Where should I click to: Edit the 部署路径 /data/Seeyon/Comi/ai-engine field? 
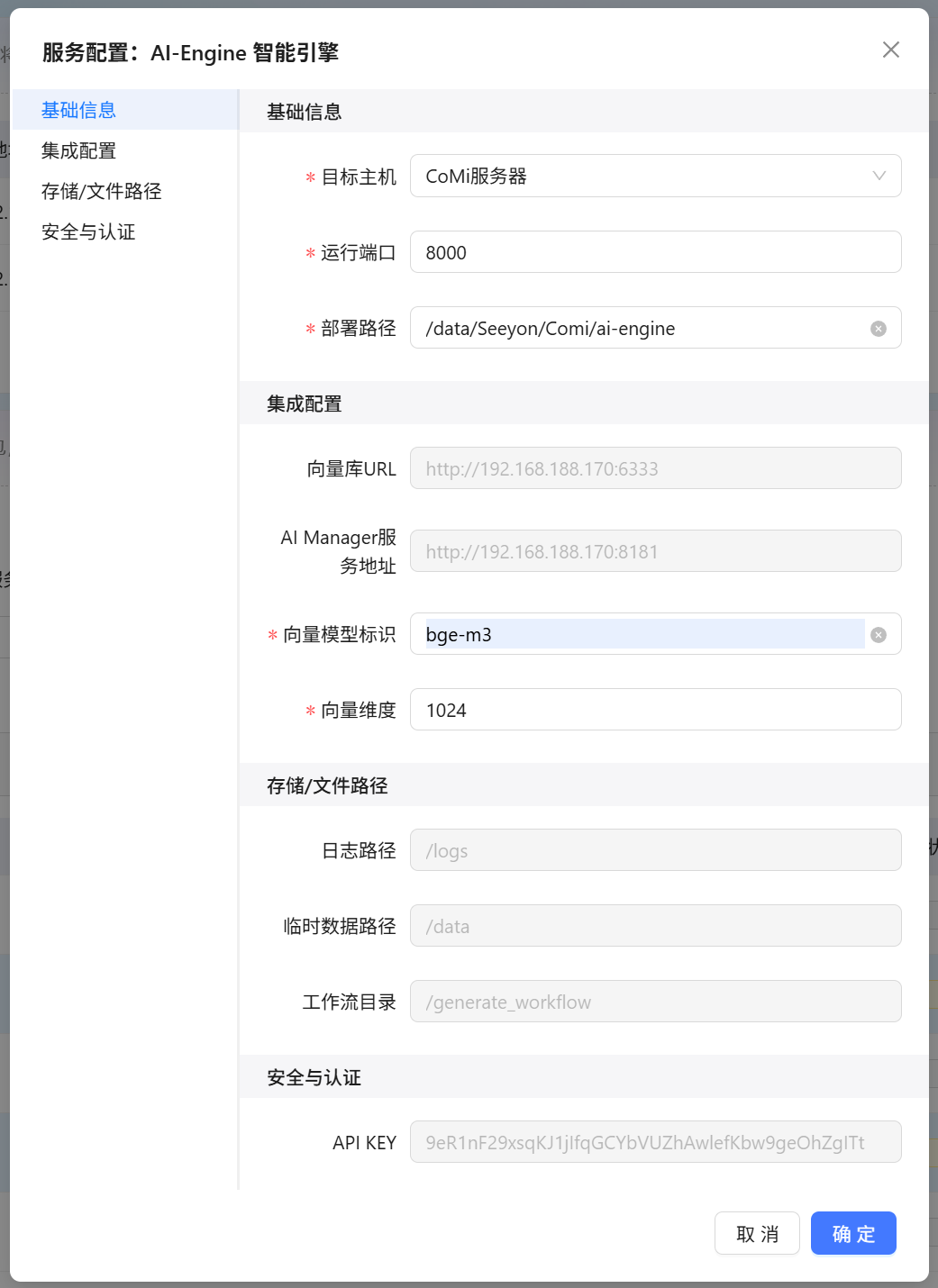[656, 328]
